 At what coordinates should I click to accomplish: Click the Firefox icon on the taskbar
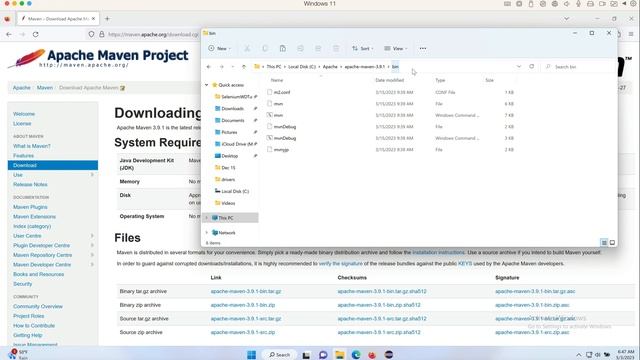(x=372, y=355)
